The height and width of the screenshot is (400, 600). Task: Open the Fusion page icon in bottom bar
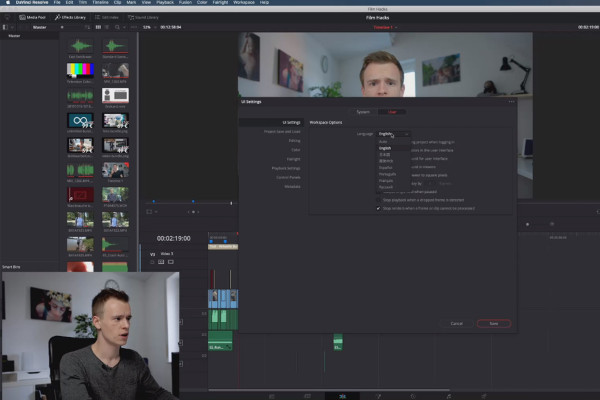click(378, 396)
